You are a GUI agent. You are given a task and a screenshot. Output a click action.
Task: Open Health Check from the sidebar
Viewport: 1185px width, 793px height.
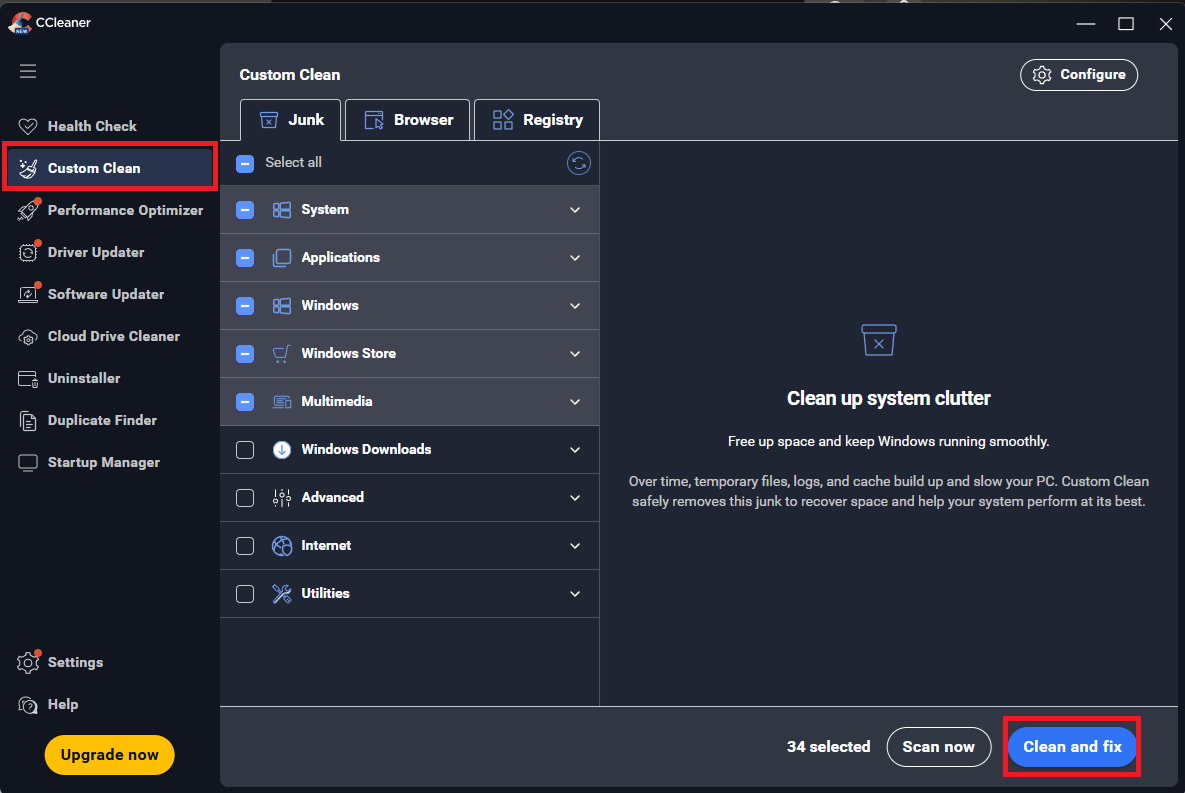110,126
